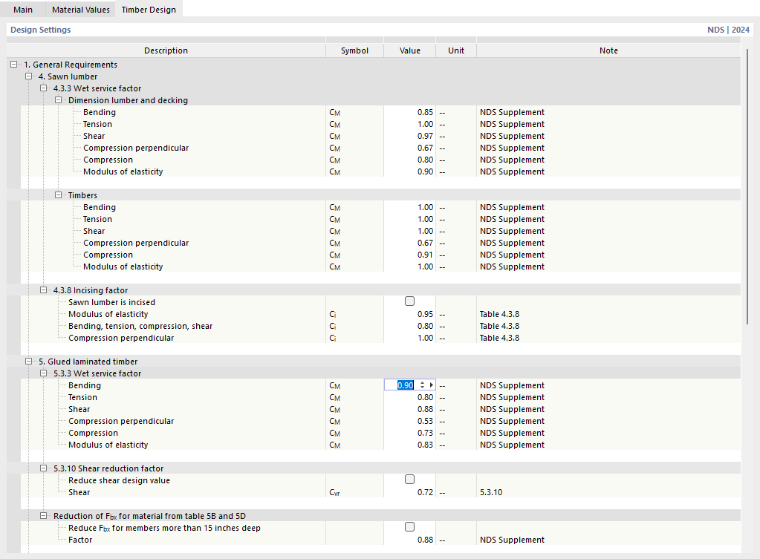Click Table 4.3.8 note in Modulus of elasticity row
The height and width of the screenshot is (559, 760).
click(x=499, y=314)
